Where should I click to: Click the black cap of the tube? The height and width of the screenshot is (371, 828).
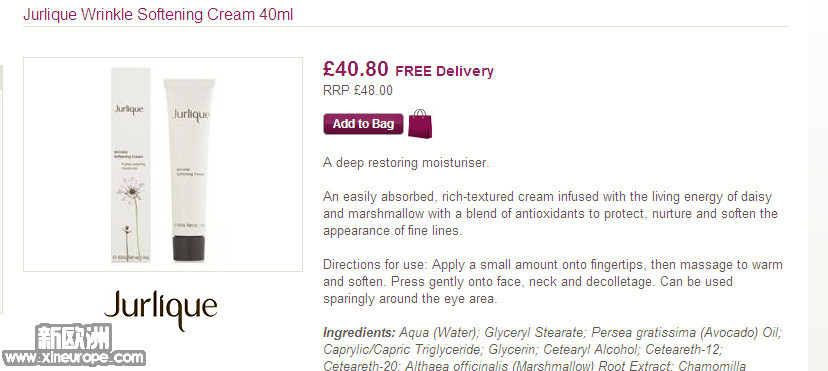click(189, 249)
